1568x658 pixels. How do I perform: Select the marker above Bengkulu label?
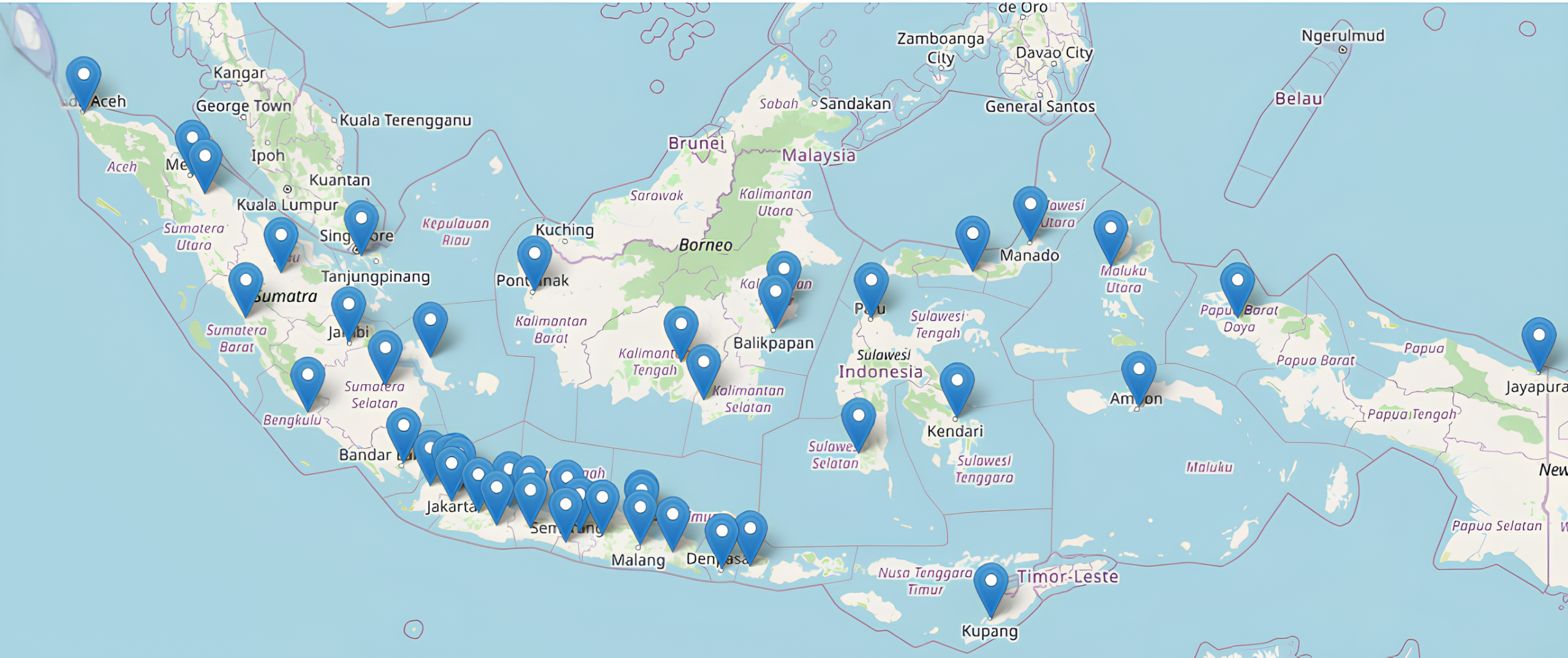(307, 380)
